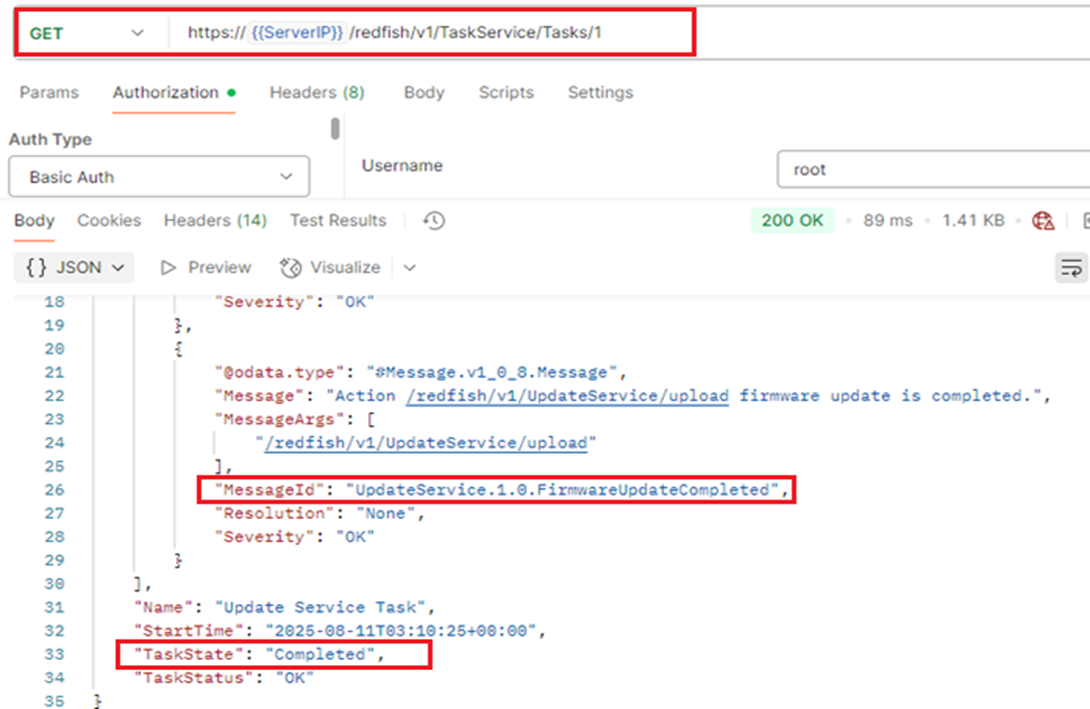1090x709 pixels.
Task: Click the response history clock icon
Action: (434, 221)
